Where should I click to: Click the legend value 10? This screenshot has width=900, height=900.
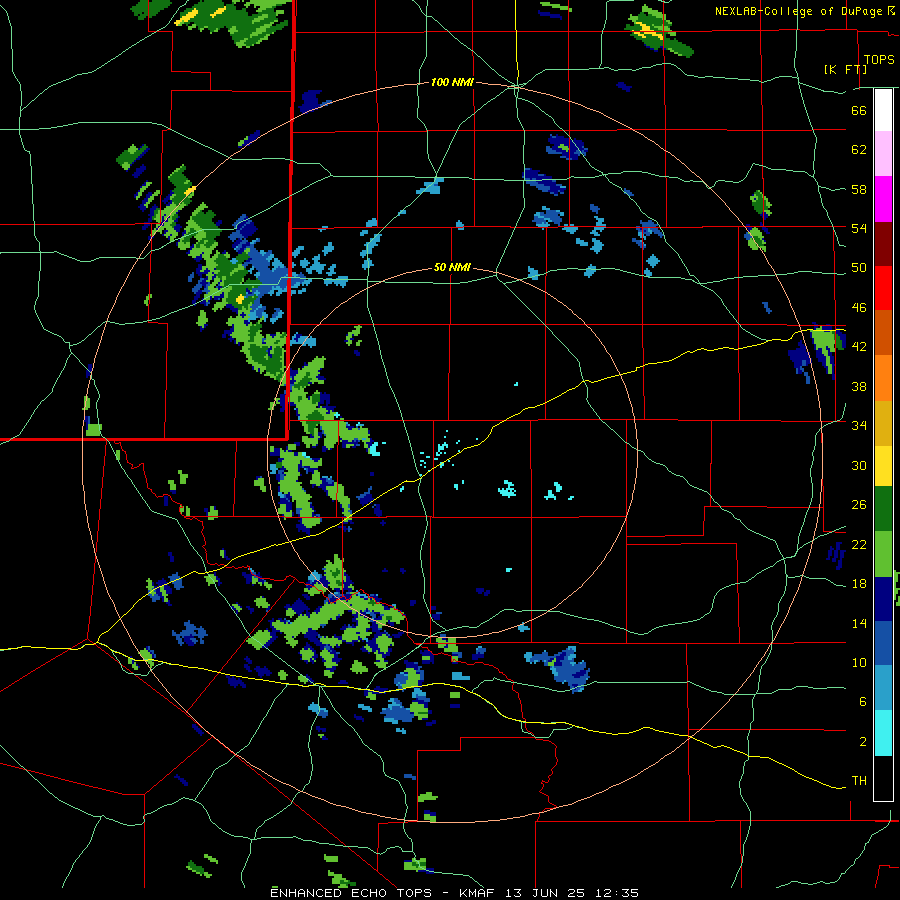(x=859, y=662)
